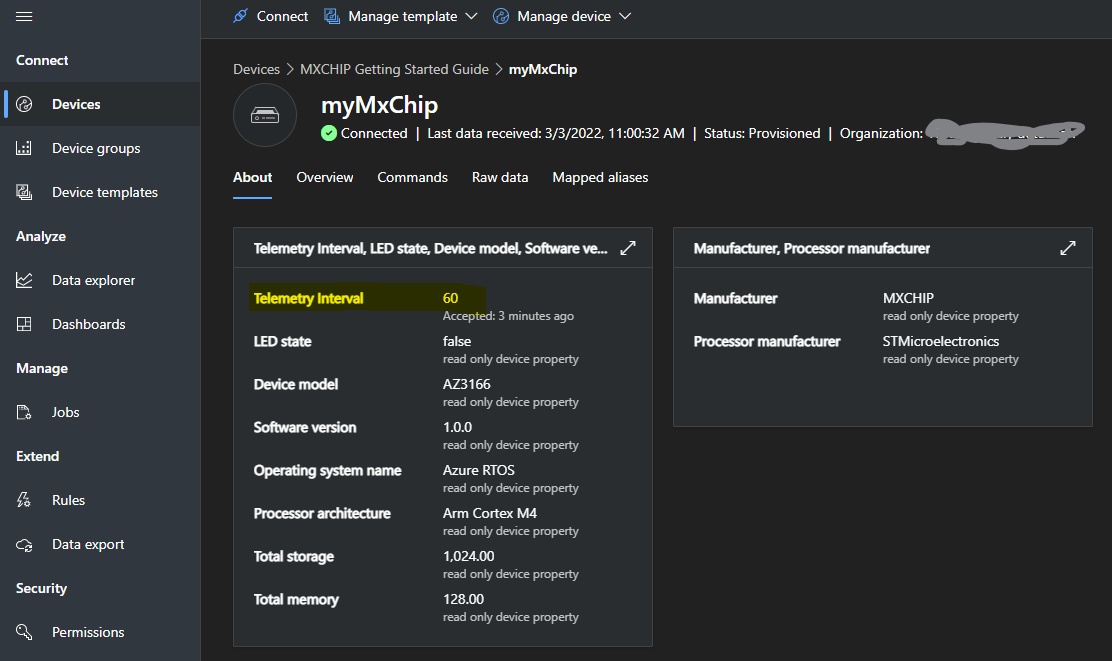Click the Total storage value 1,024.00
Image resolution: width=1112 pixels, height=661 pixels.
click(469, 557)
